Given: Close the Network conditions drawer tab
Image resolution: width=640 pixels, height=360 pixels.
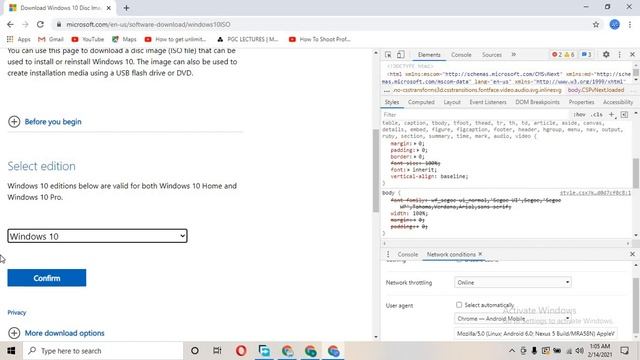Looking at the screenshot, I should click(480, 254).
